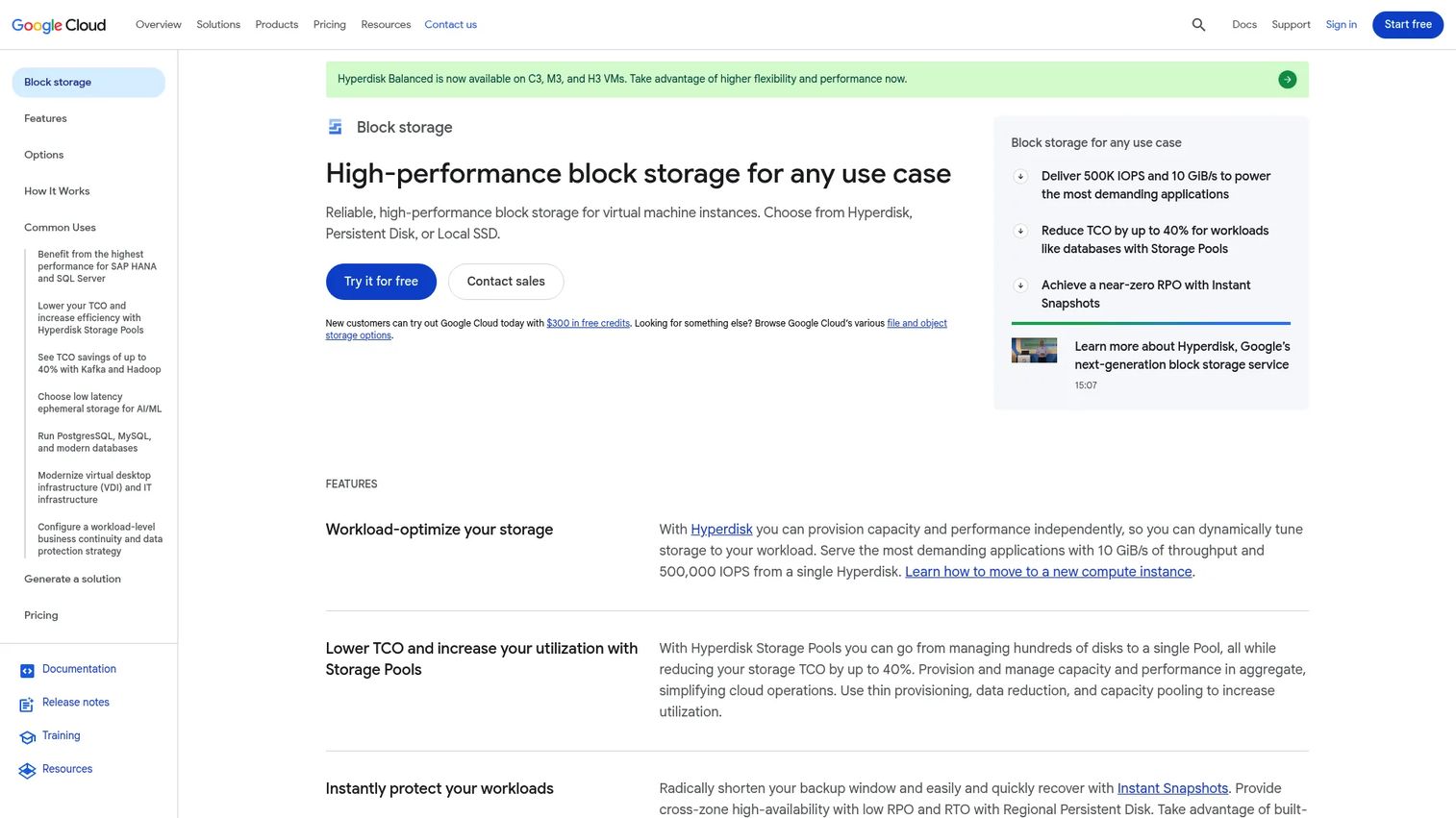
Task: Open 'Choose low latency ephemeral storage' item
Action: pyautogui.click(x=100, y=404)
